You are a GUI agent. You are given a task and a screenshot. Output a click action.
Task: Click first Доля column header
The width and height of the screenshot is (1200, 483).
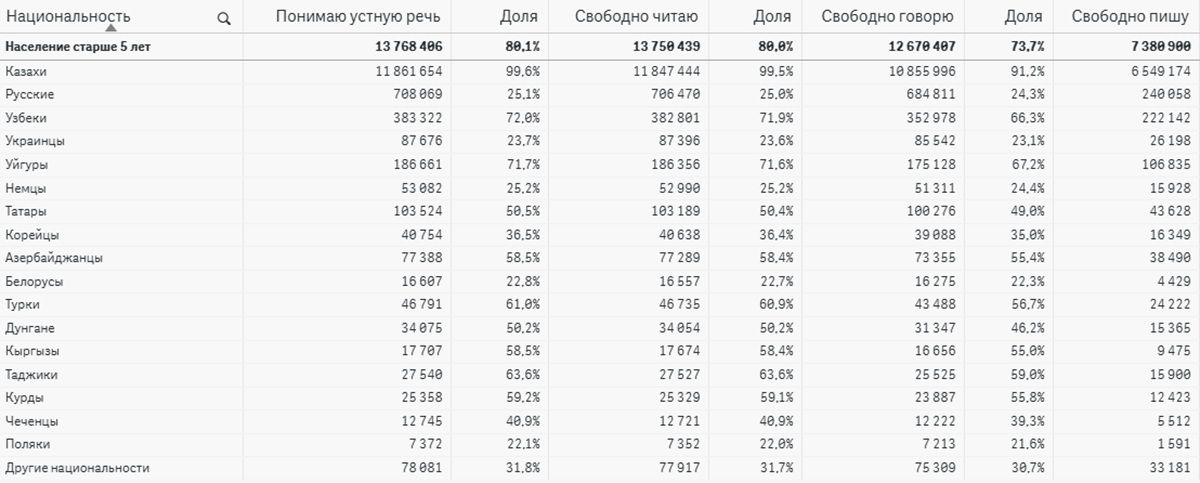519,16
